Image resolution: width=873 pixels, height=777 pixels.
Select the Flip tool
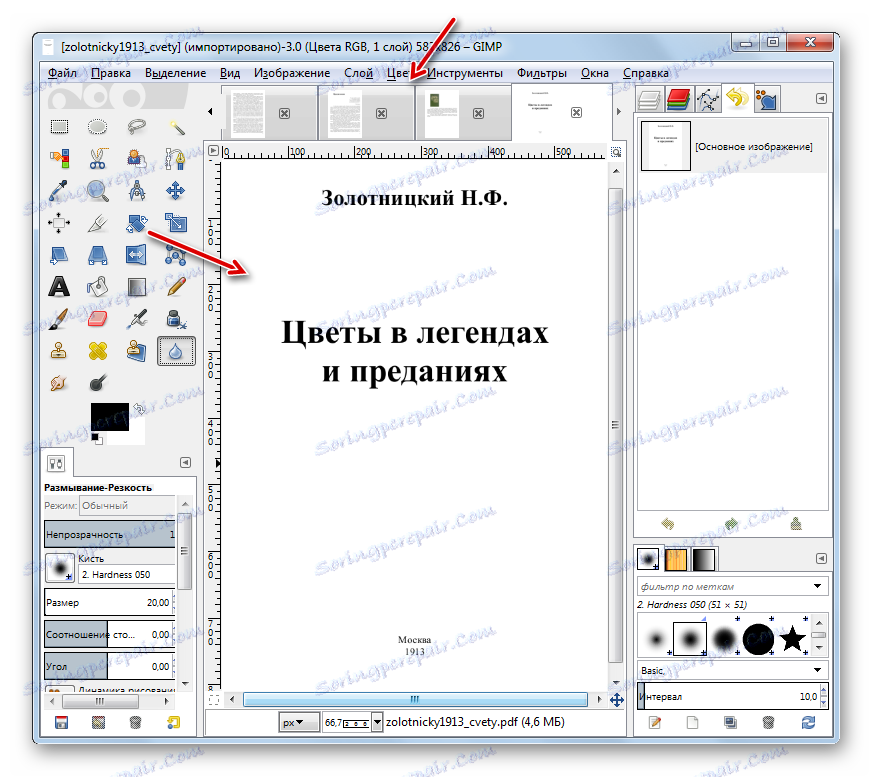click(136, 255)
